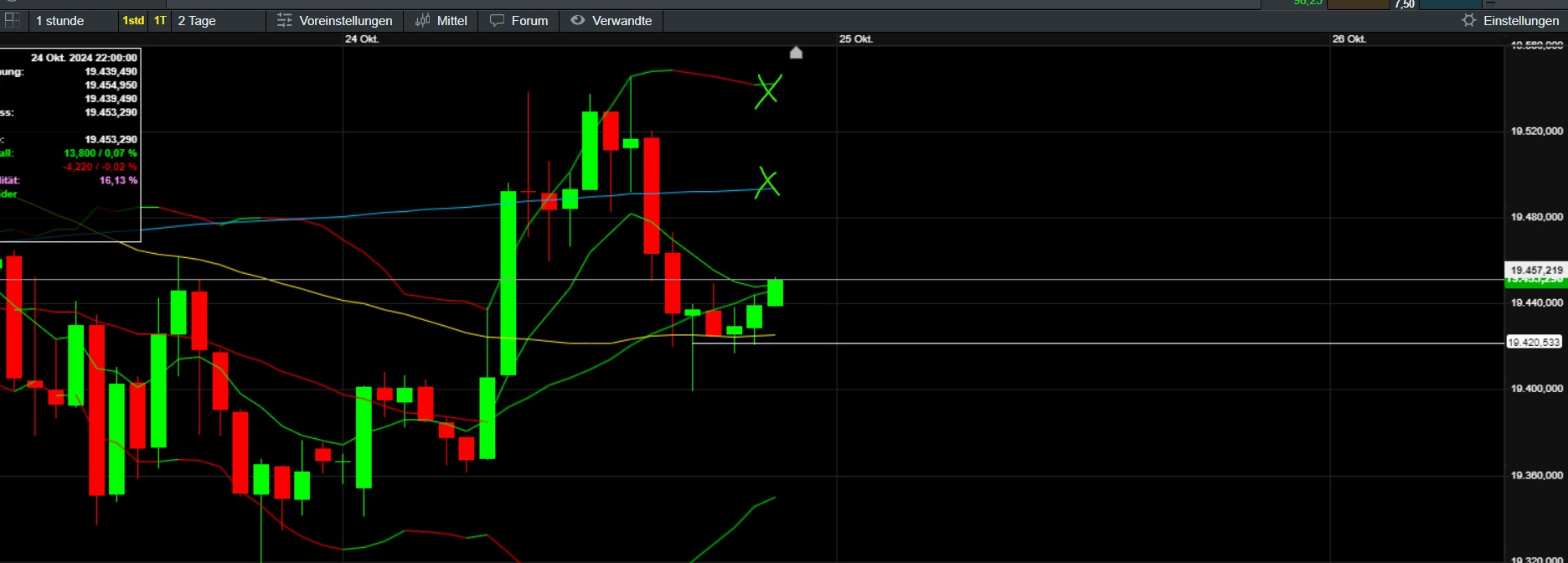Click the Voreinstellungen sliders icon
Screen dimensions: 1568x563
click(285, 20)
